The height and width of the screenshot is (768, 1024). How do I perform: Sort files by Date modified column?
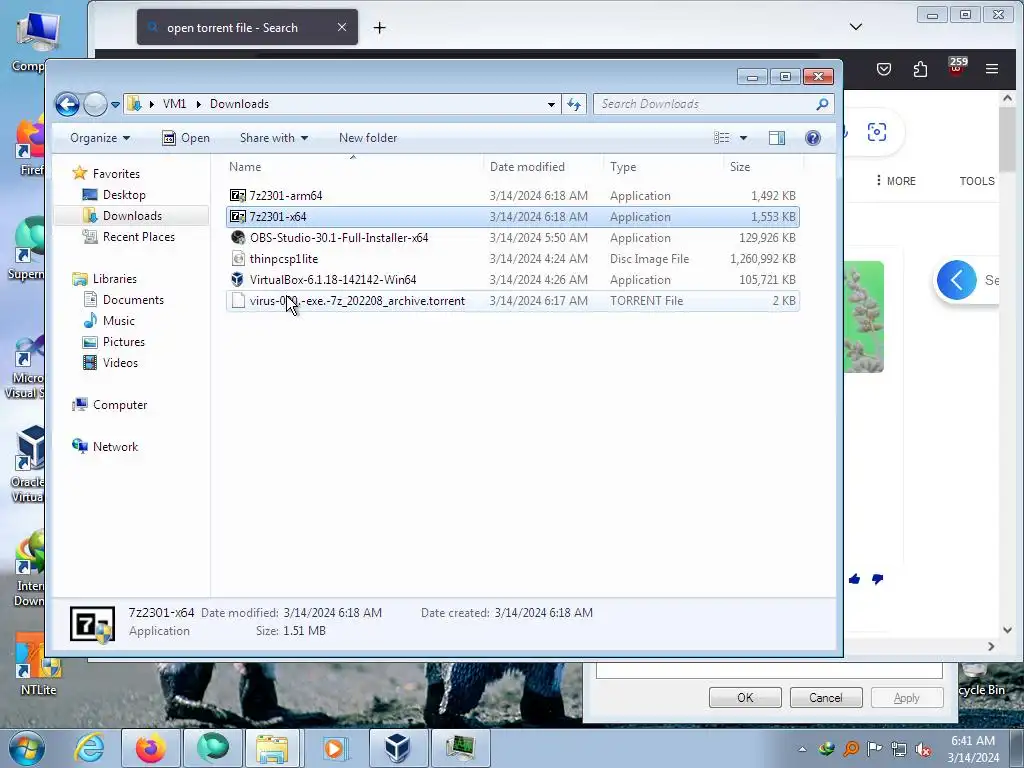pos(544,167)
